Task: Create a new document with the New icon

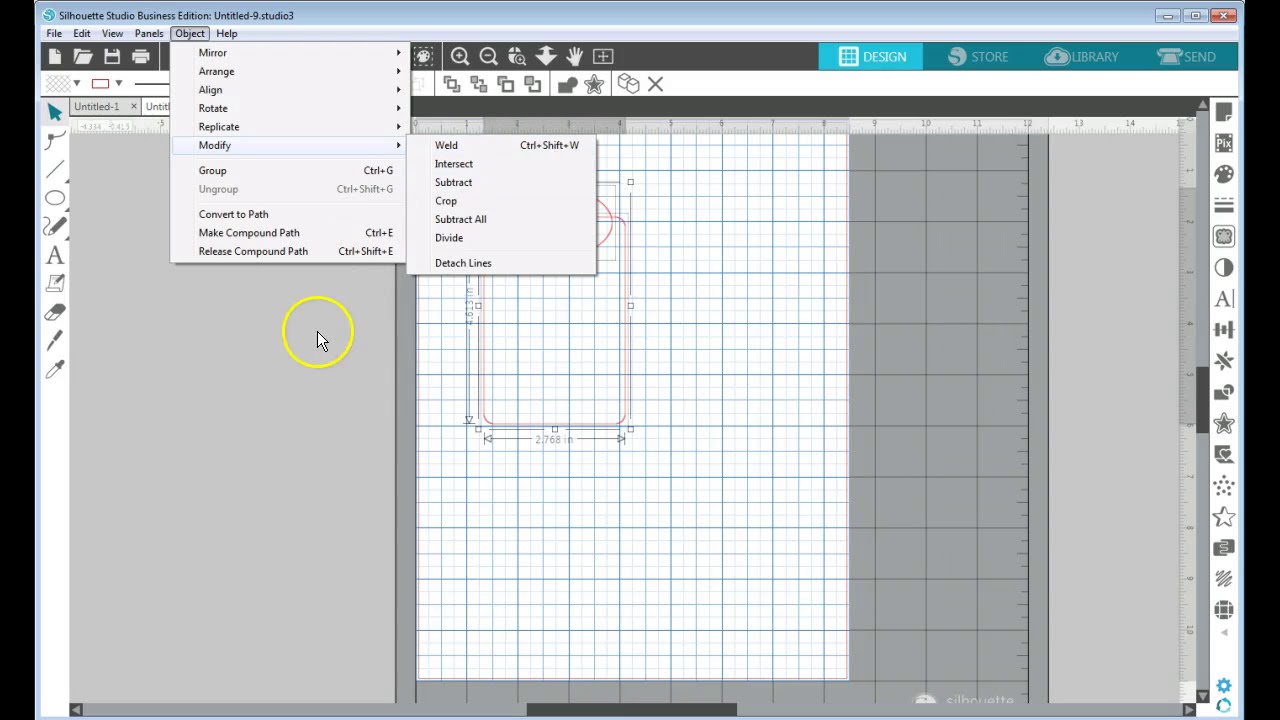Action: 55,57
